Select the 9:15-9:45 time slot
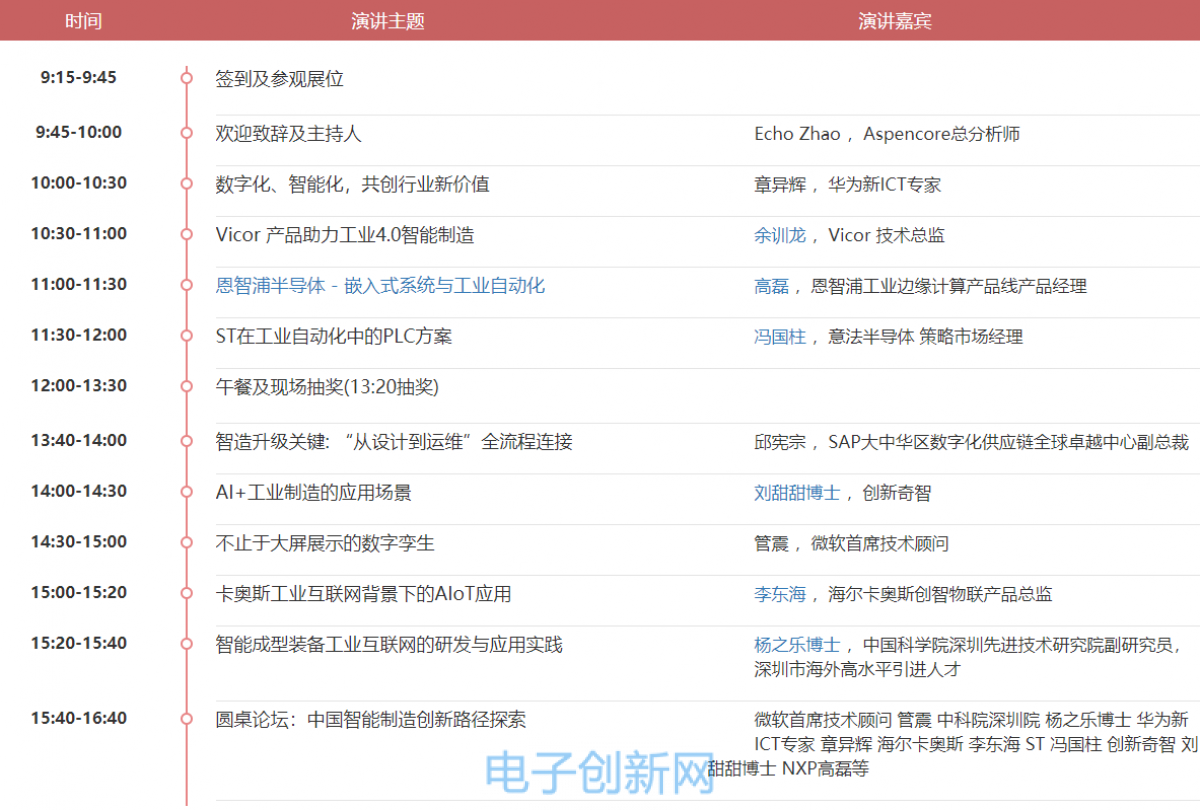This screenshot has height=810, width=1200. point(78,77)
